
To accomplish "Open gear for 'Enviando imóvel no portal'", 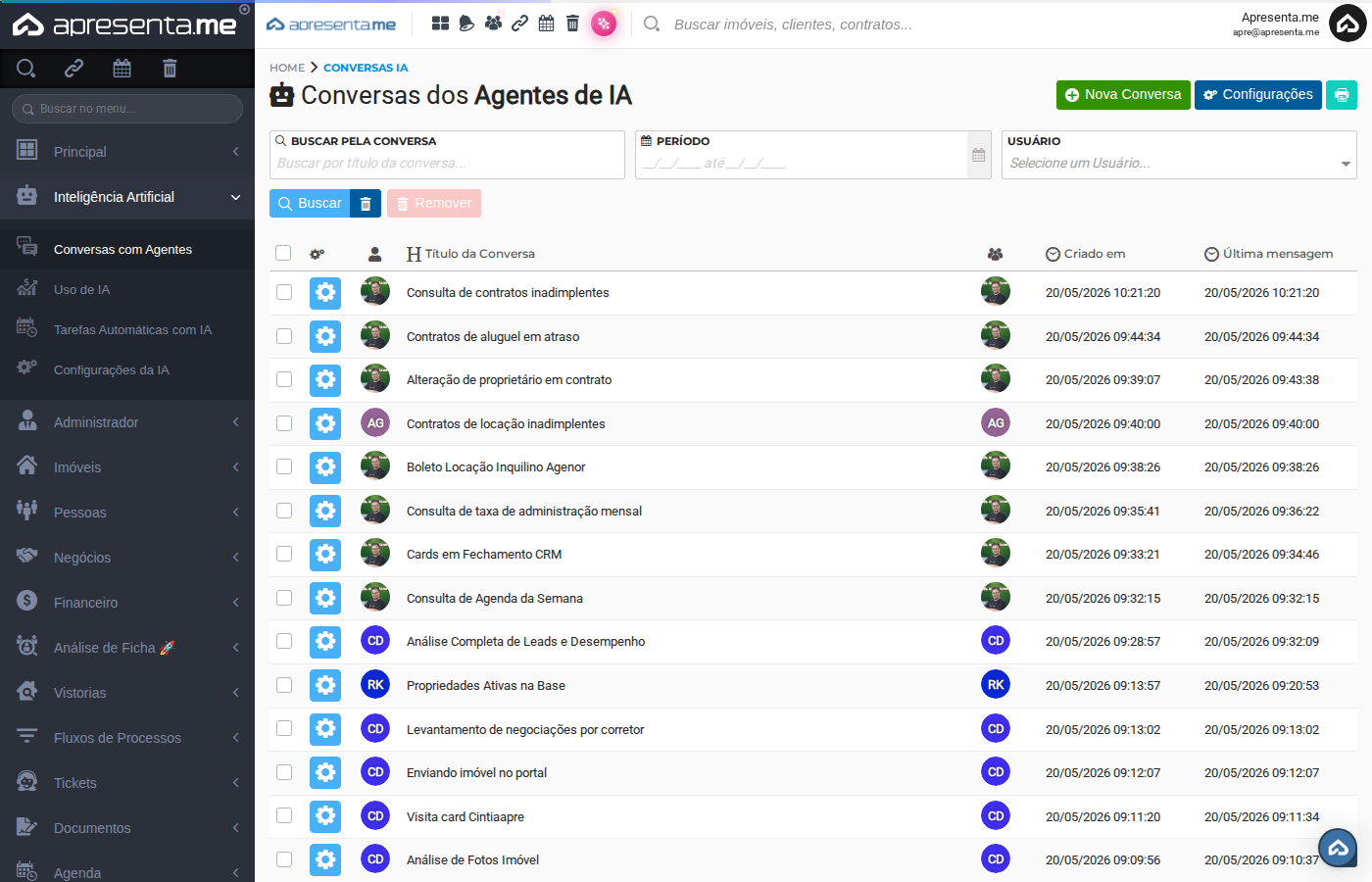I will (x=325, y=772).
